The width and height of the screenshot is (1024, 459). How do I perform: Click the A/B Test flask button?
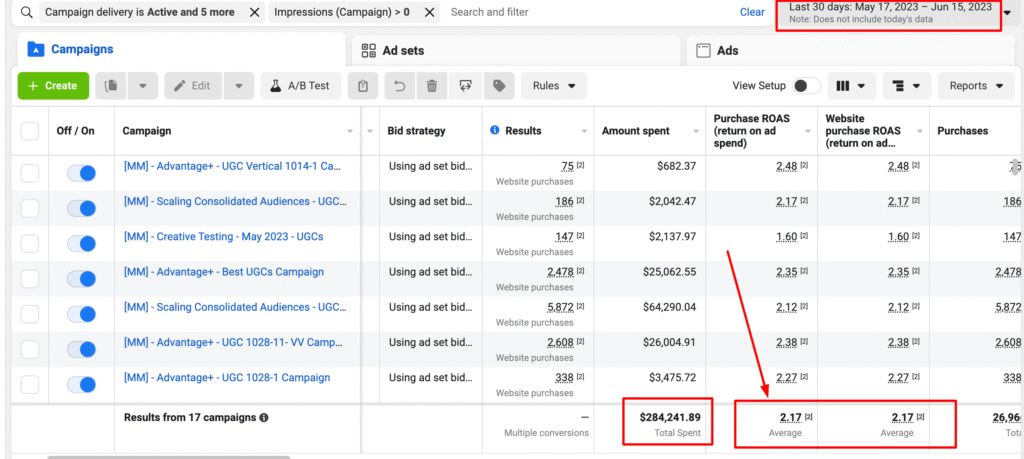301,86
